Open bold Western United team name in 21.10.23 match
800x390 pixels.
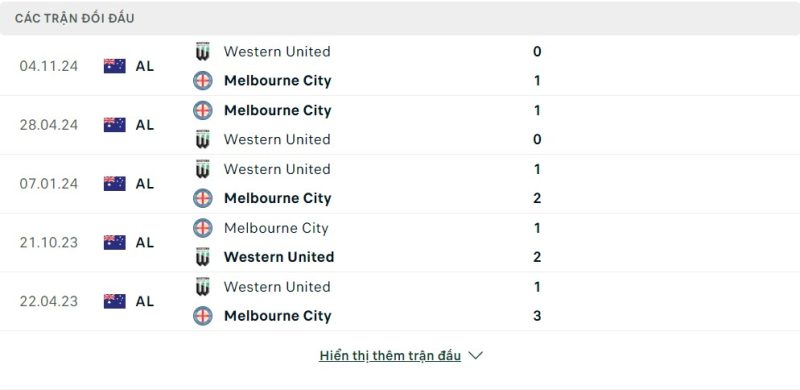tap(279, 257)
